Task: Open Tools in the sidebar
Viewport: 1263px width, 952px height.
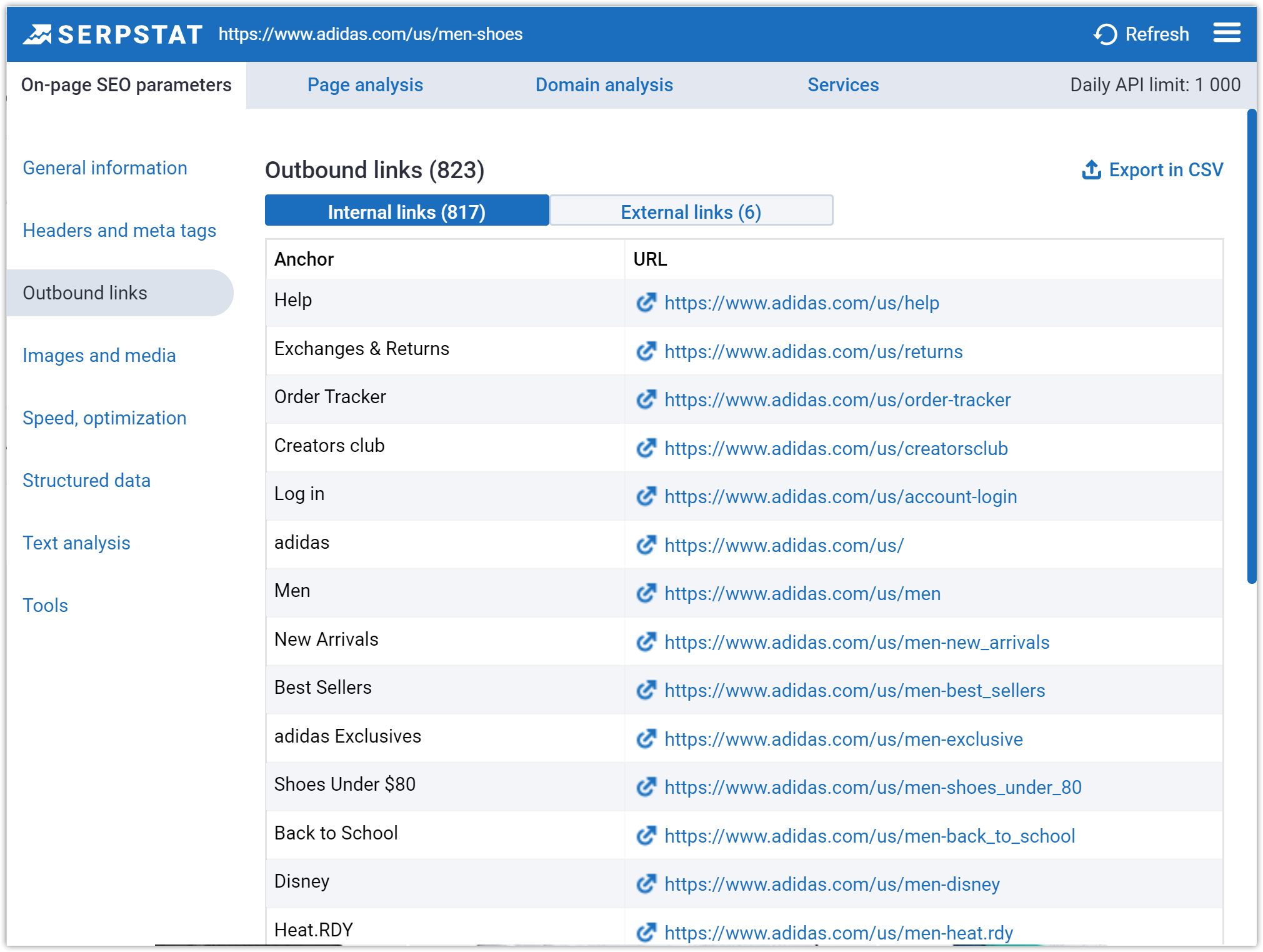Action: click(45, 606)
